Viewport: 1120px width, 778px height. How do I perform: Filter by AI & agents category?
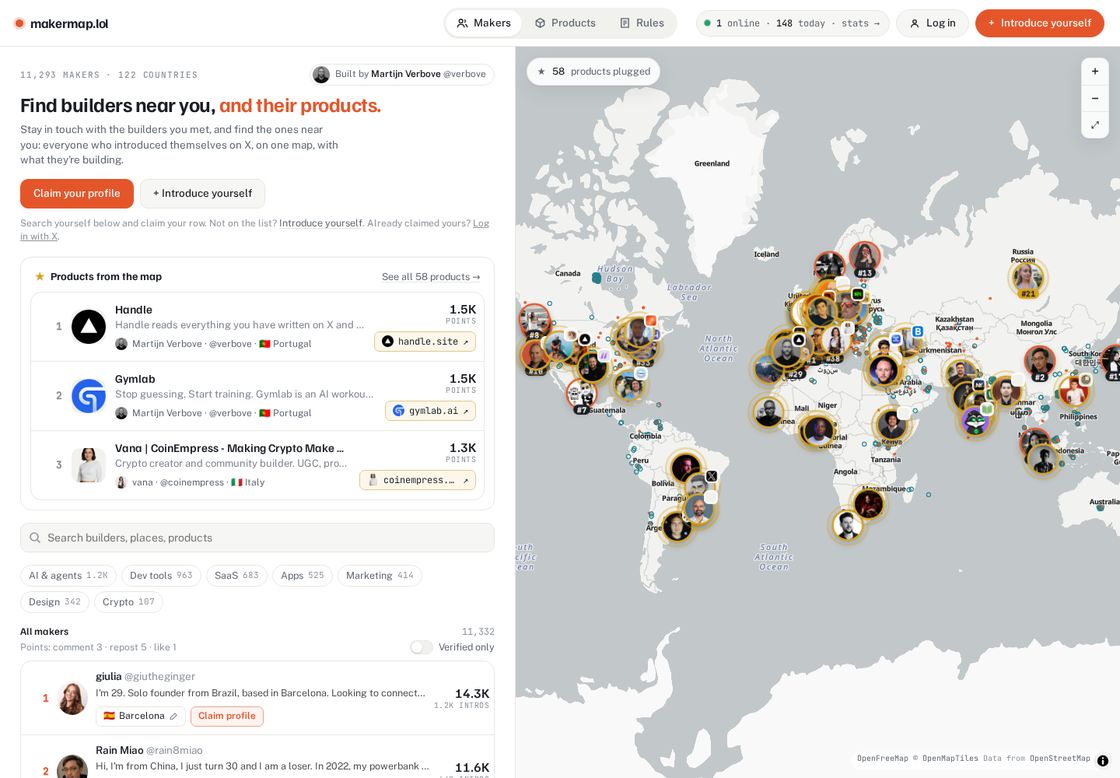[x=68, y=575]
